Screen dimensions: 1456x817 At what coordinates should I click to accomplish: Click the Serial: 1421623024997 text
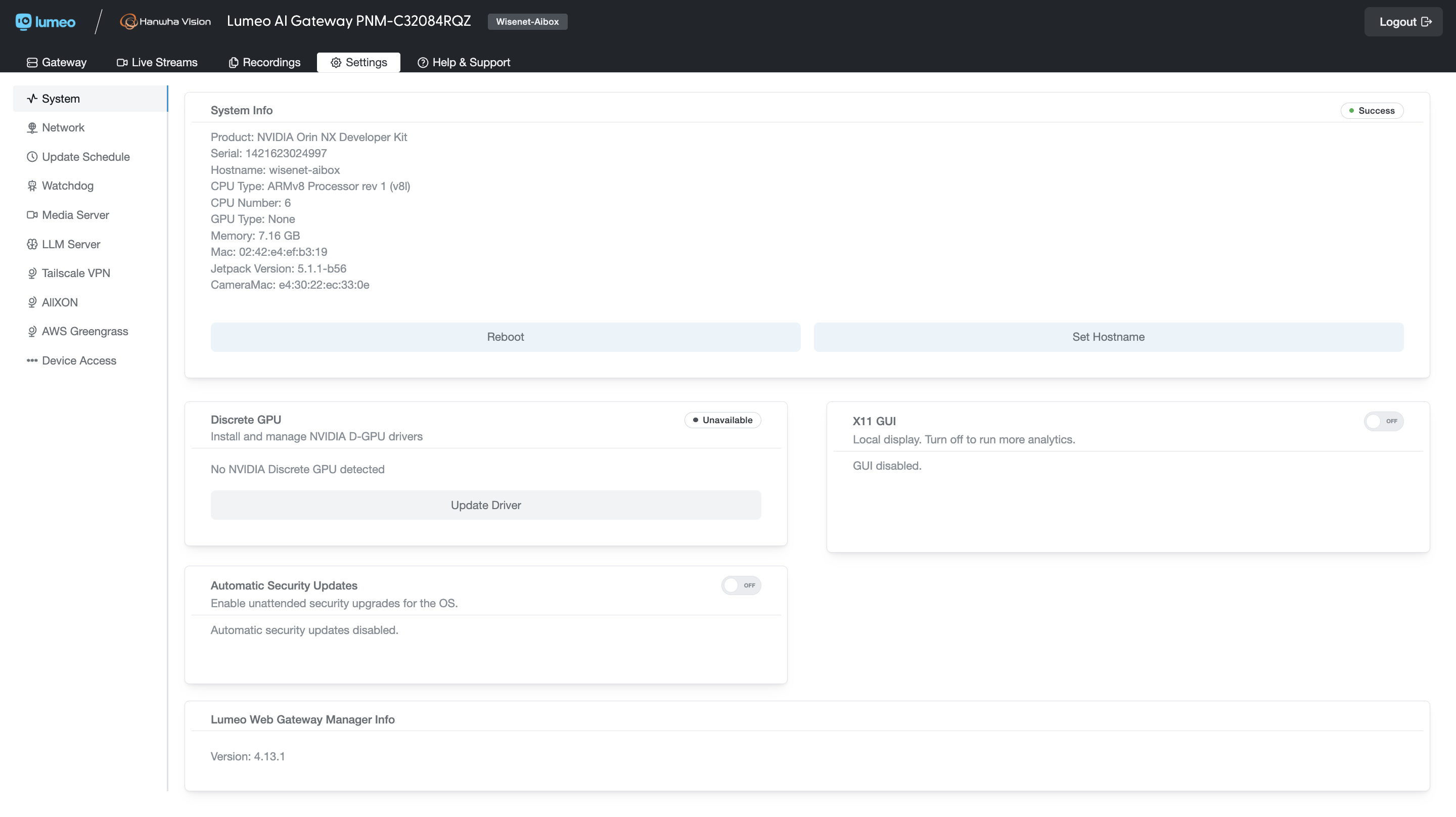[268, 153]
